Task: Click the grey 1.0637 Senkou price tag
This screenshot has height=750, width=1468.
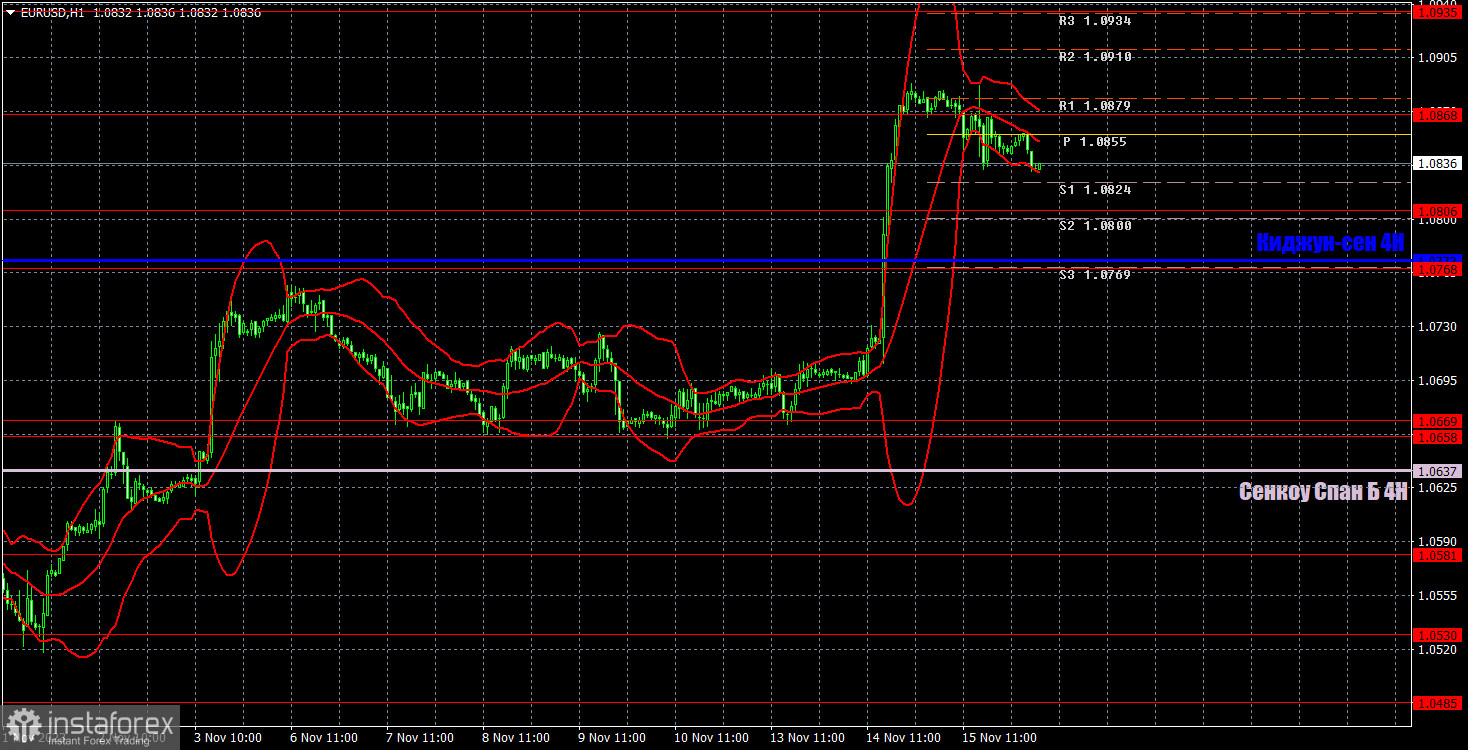Action: pyautogui.click(x=1438, y=471)
